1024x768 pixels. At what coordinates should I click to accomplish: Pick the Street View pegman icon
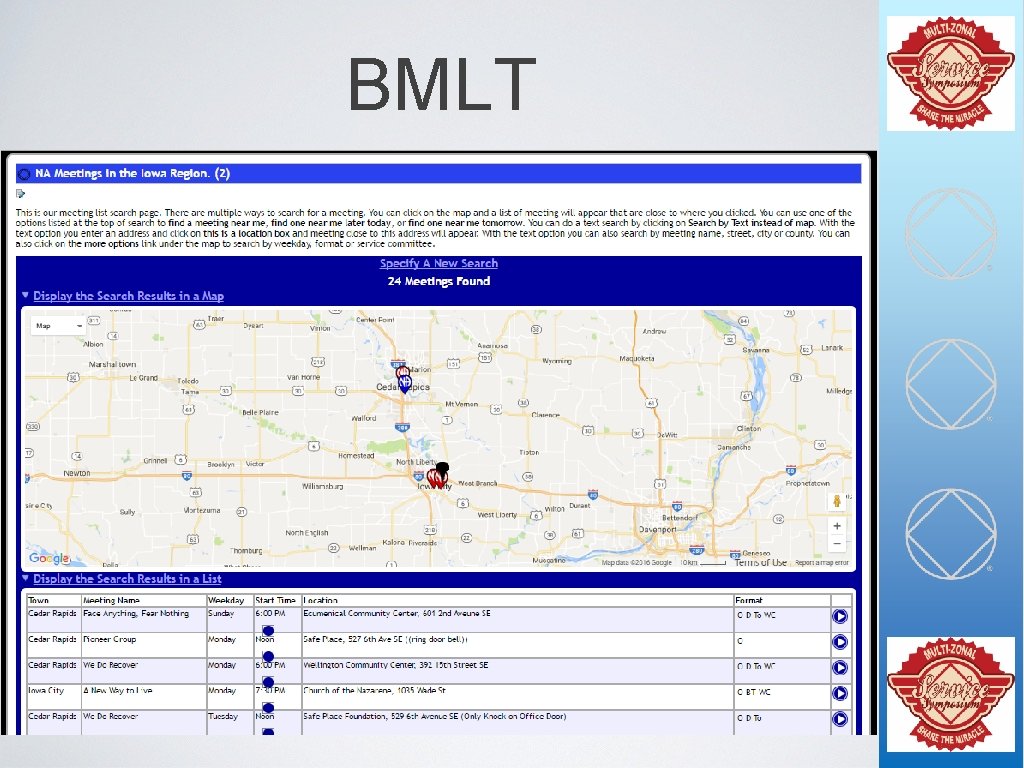(837, 501)
